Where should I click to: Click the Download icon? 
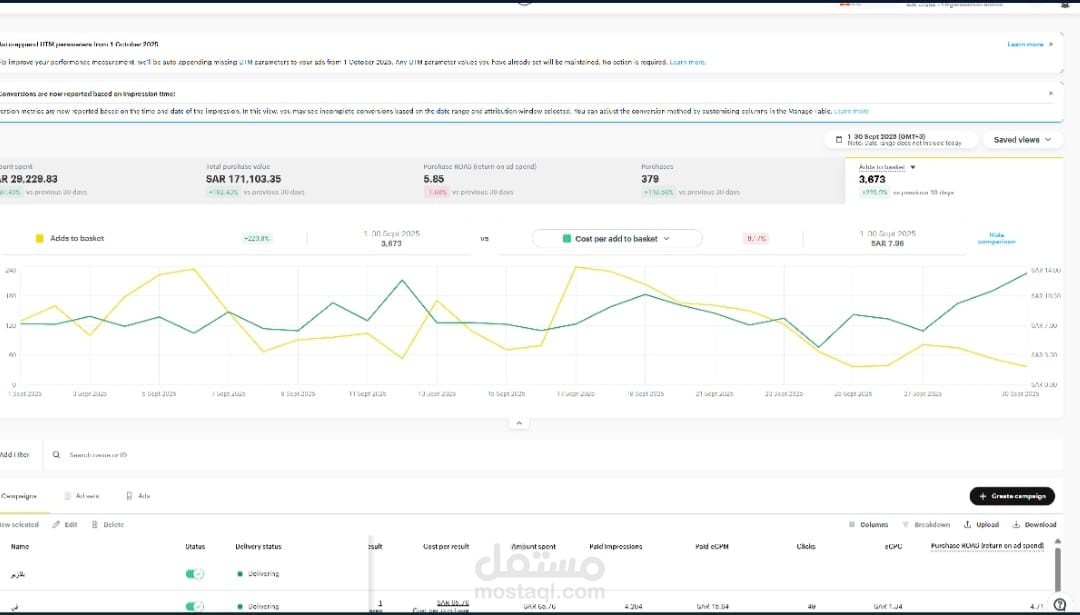pyautogui.click(x=1016, y=525)
